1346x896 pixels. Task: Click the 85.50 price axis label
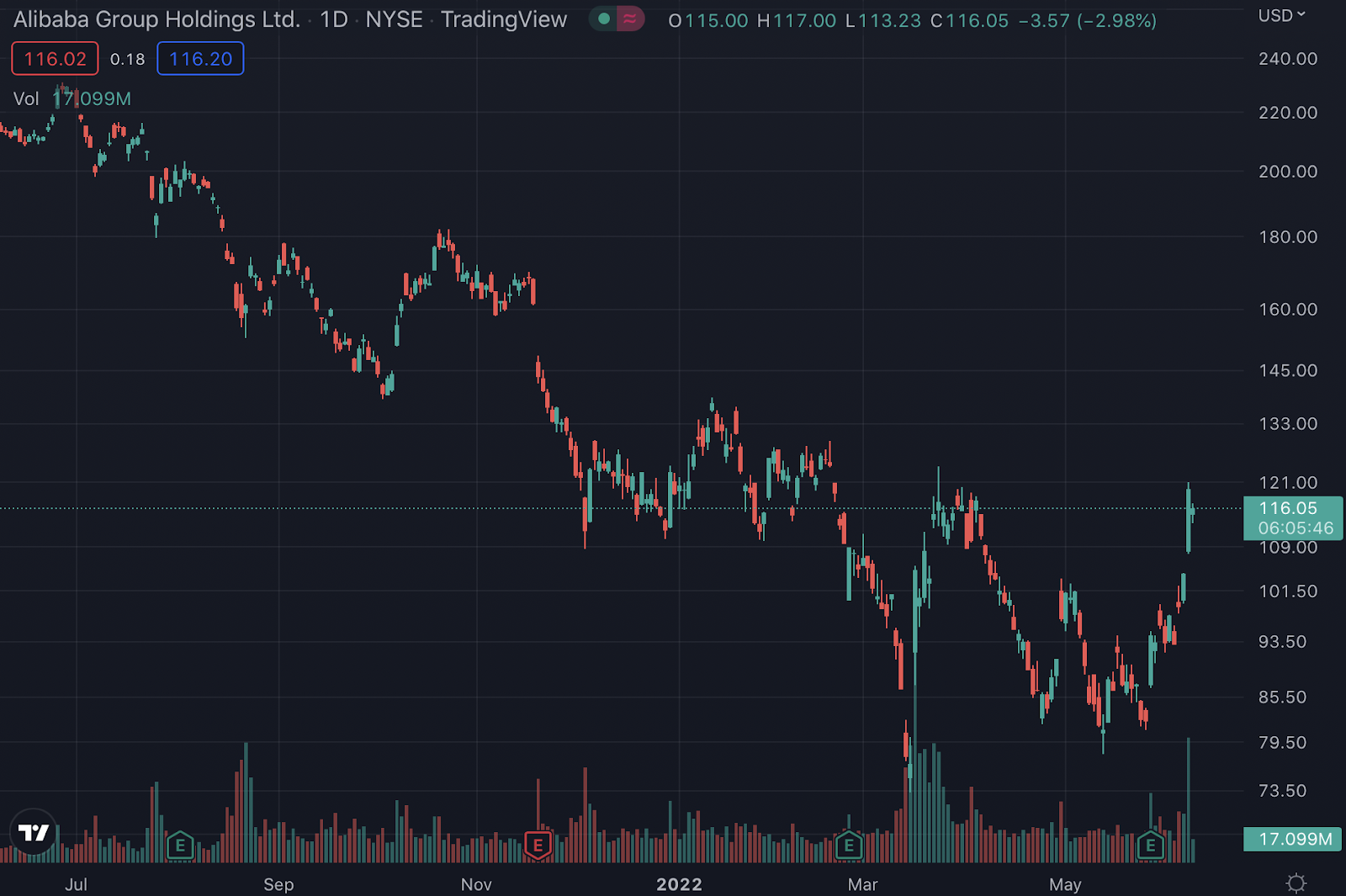pos(1283,697)
